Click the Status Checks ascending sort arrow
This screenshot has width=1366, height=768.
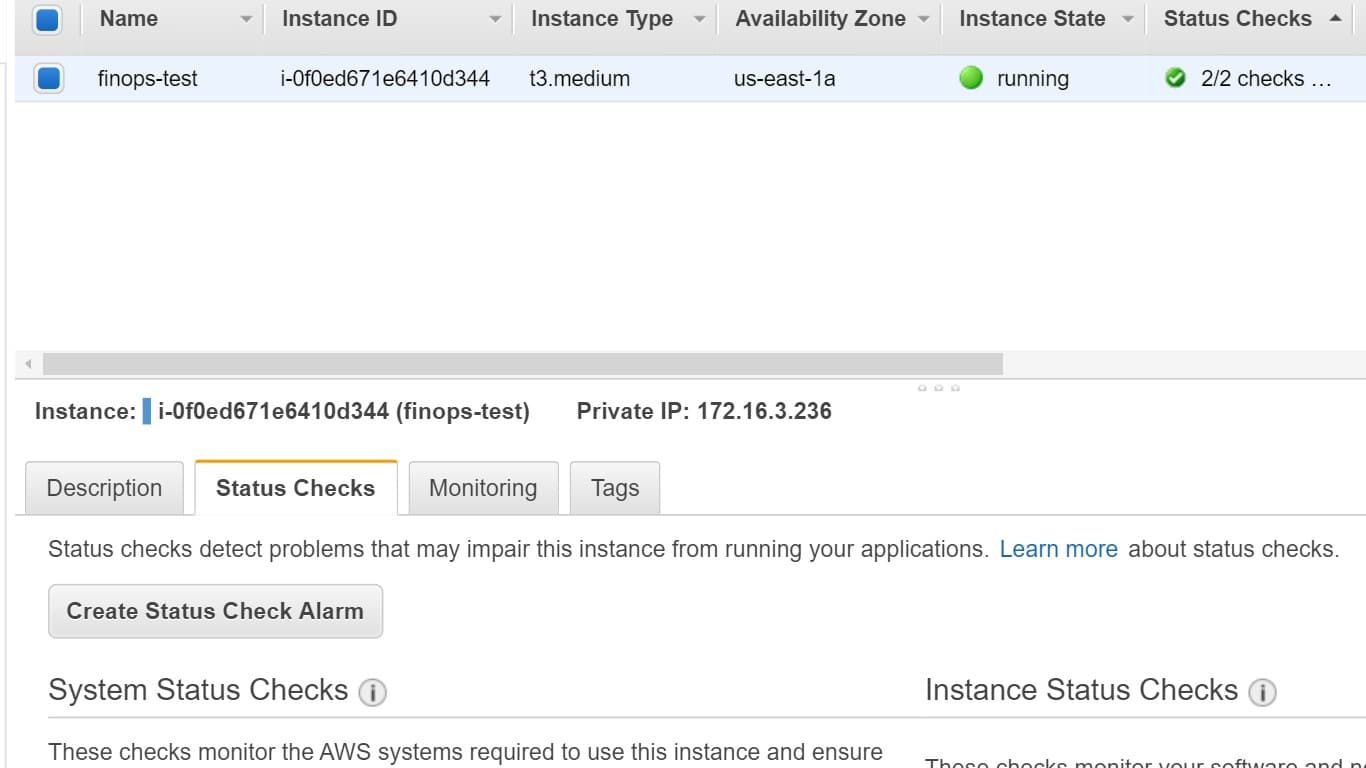[1338, 17]
